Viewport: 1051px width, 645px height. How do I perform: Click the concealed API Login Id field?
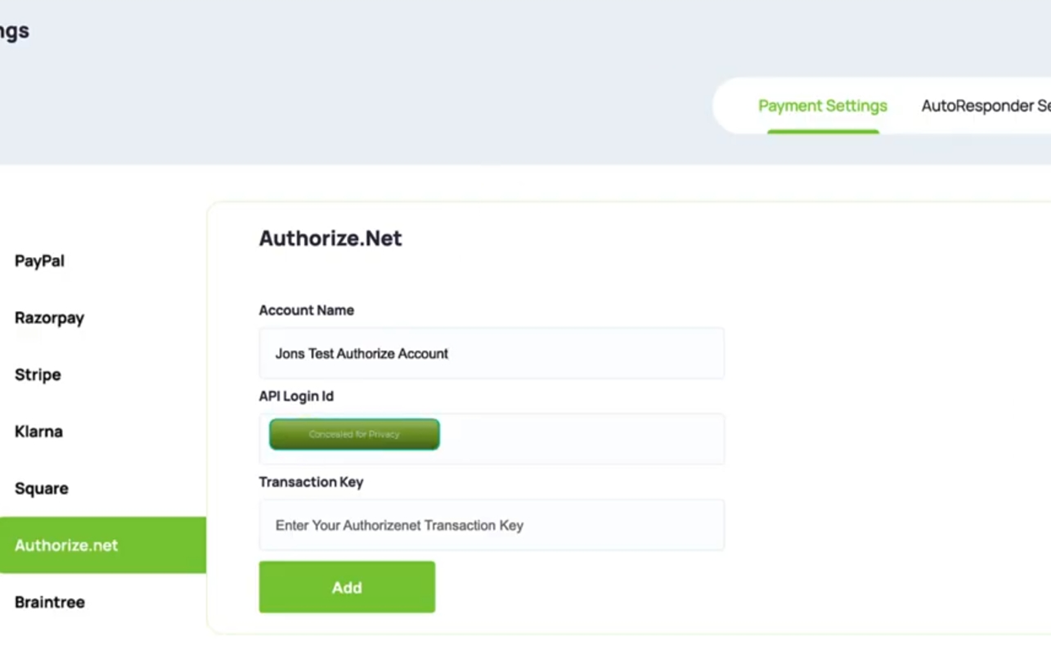point(353,434)
